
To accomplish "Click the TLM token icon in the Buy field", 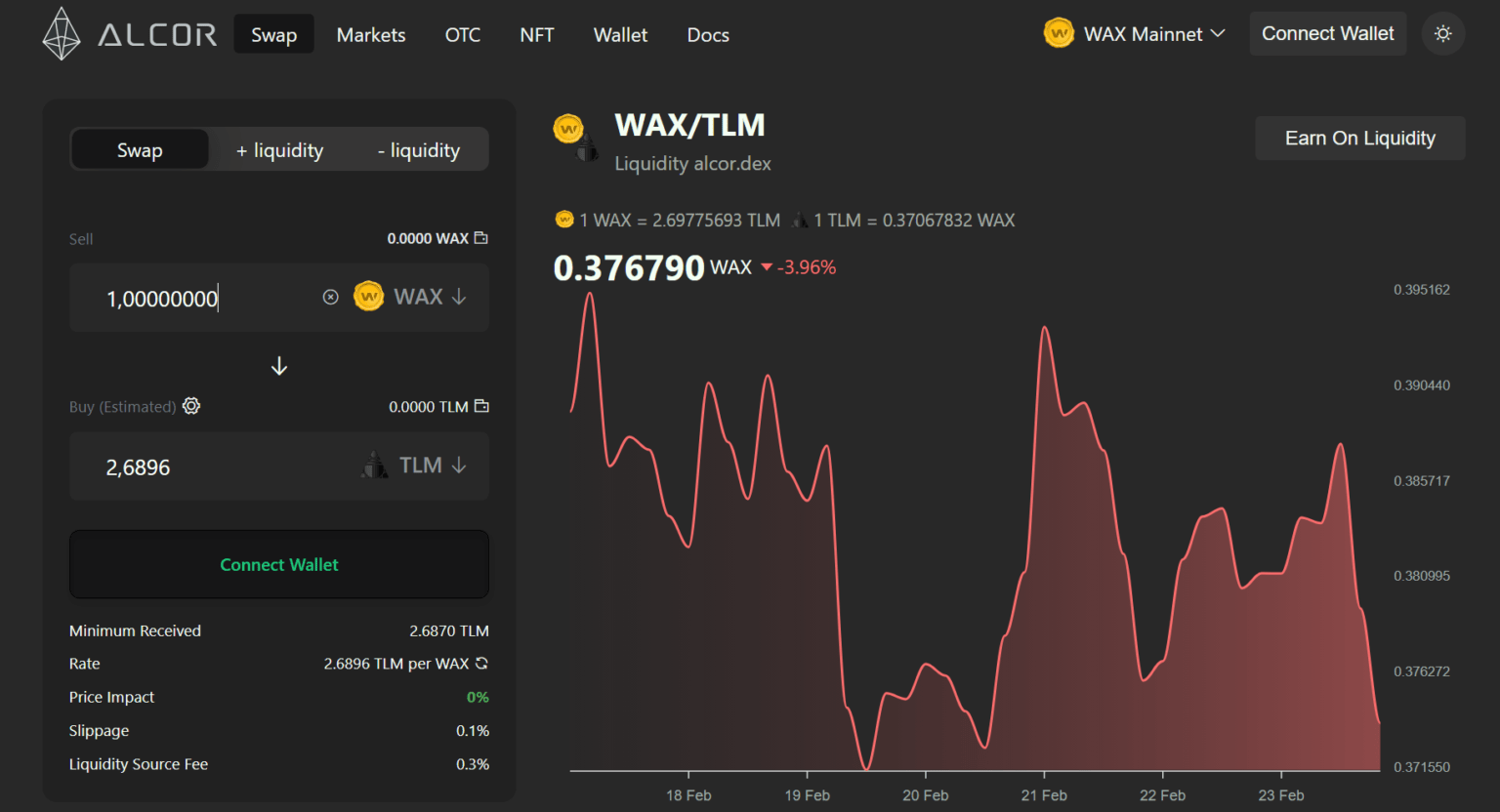I will (375, 466).
